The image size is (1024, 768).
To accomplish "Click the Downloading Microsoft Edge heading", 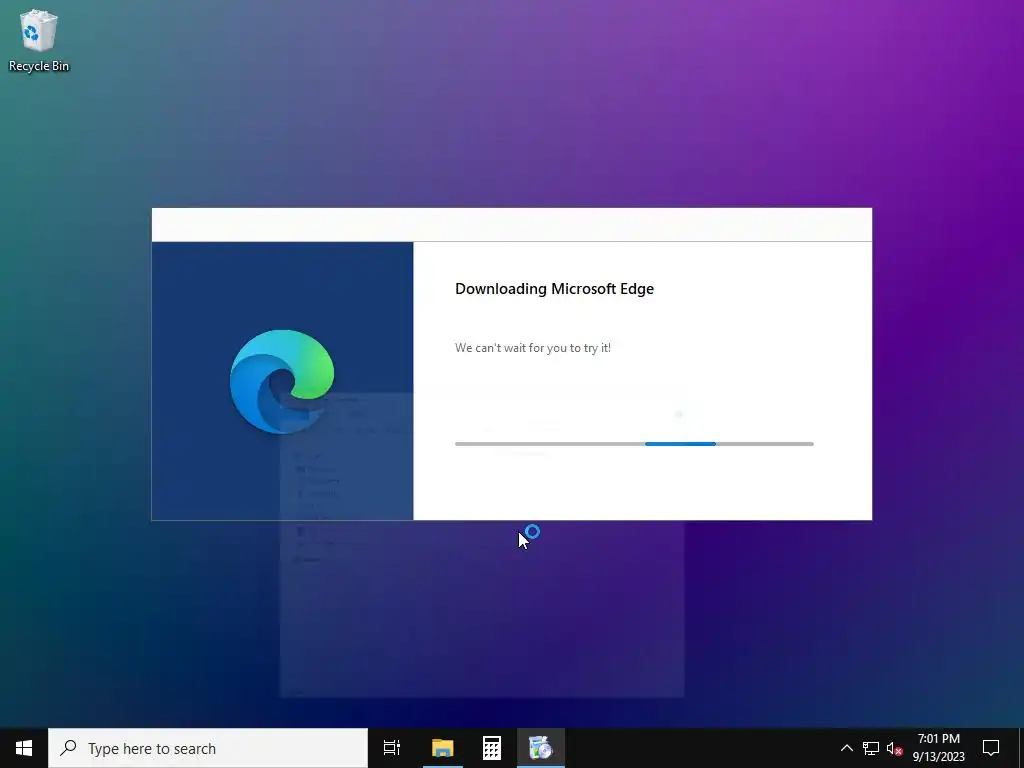I will coord(554,289).
